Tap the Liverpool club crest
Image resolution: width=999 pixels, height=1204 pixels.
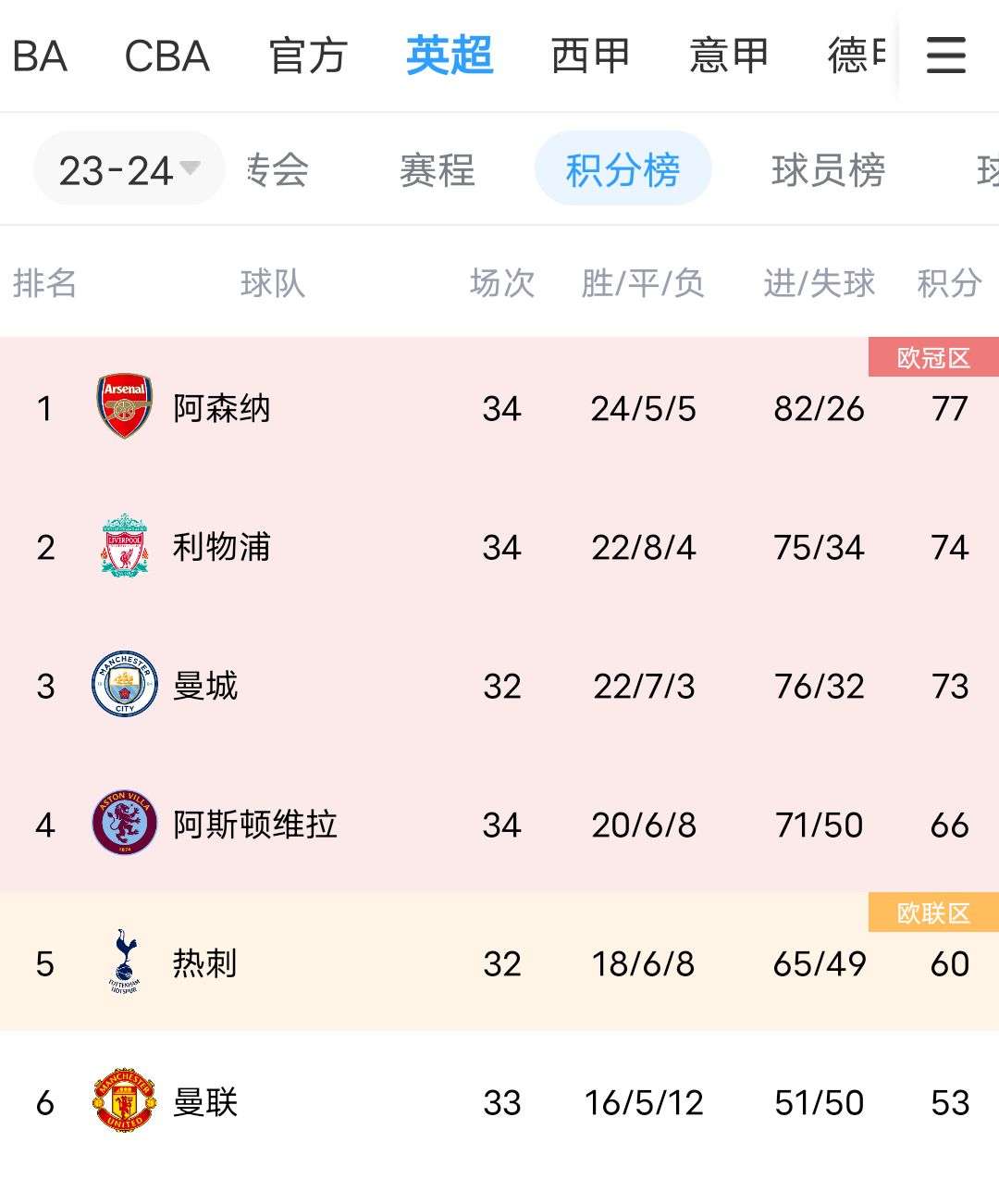pyautogui.click(x=125, y=546)
